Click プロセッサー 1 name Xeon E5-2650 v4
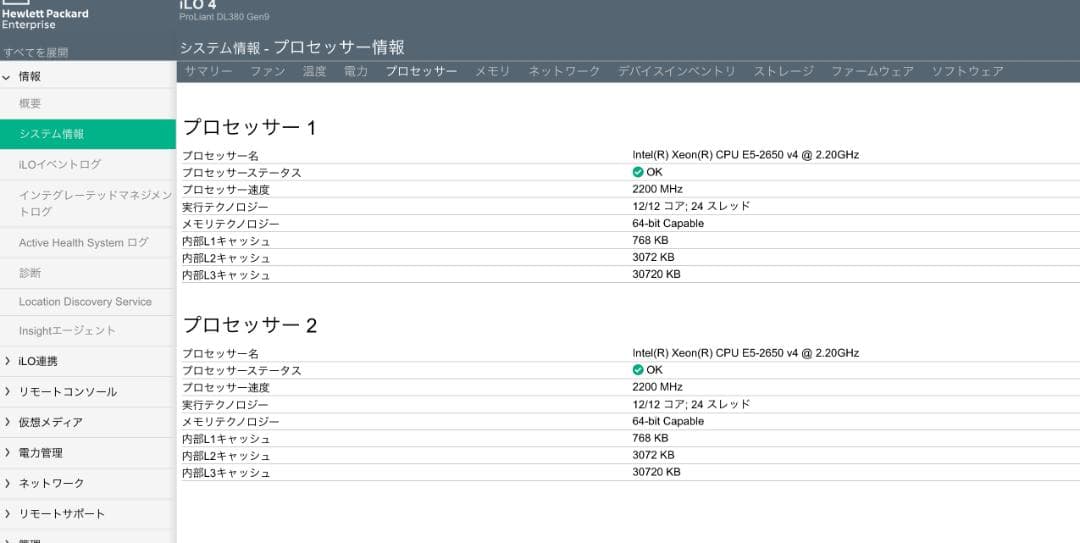1080x543 pixels. click(745, 155)
